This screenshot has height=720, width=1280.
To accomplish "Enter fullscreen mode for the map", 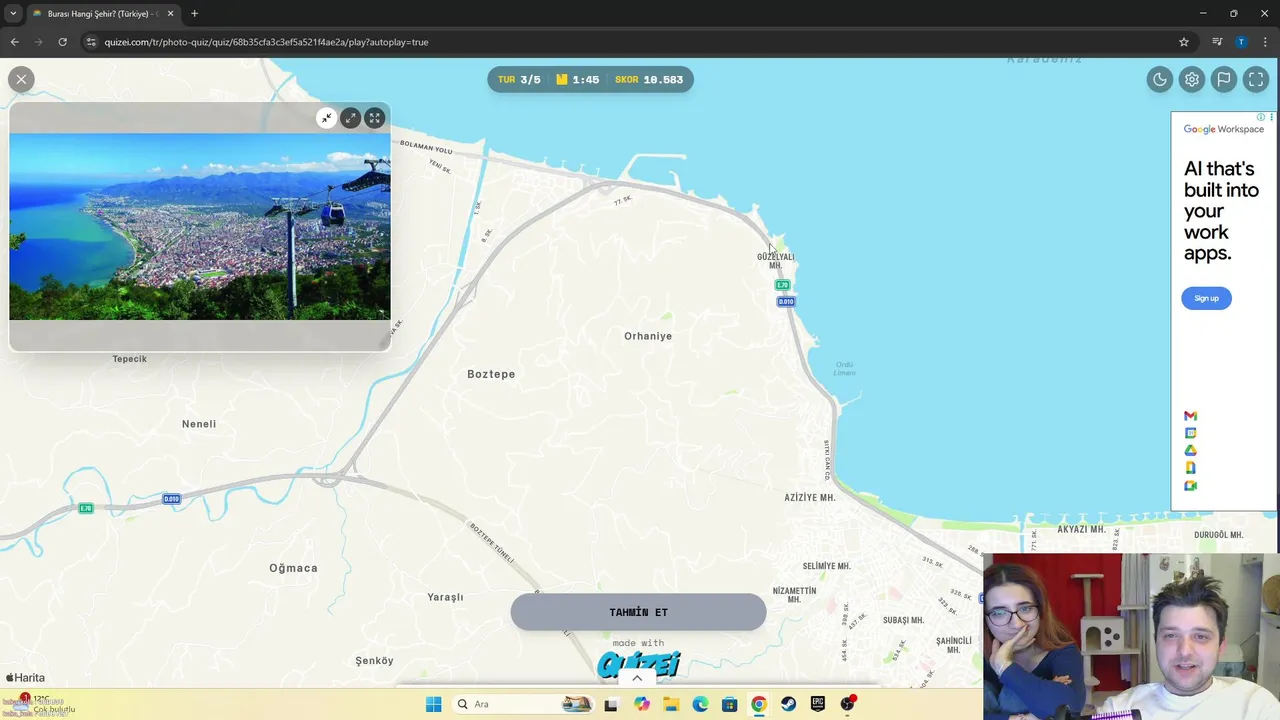I will point(1255,80).
